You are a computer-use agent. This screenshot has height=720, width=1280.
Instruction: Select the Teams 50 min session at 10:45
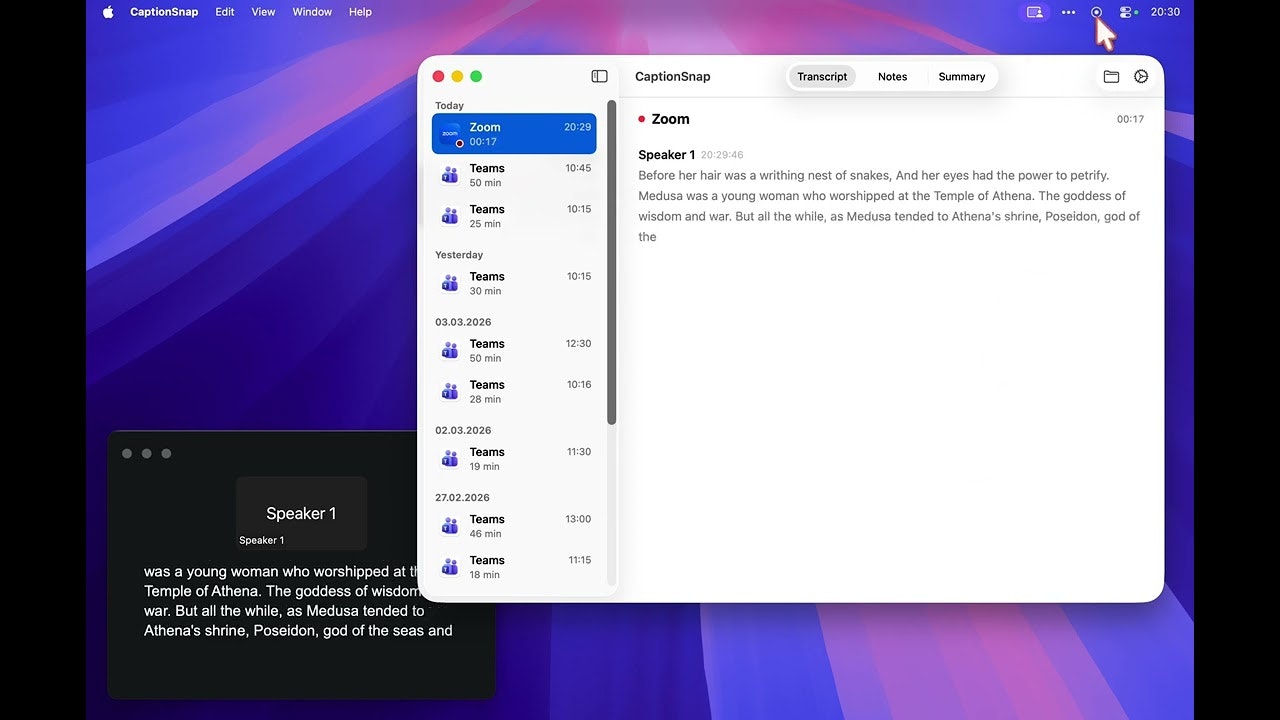point(514,175)
